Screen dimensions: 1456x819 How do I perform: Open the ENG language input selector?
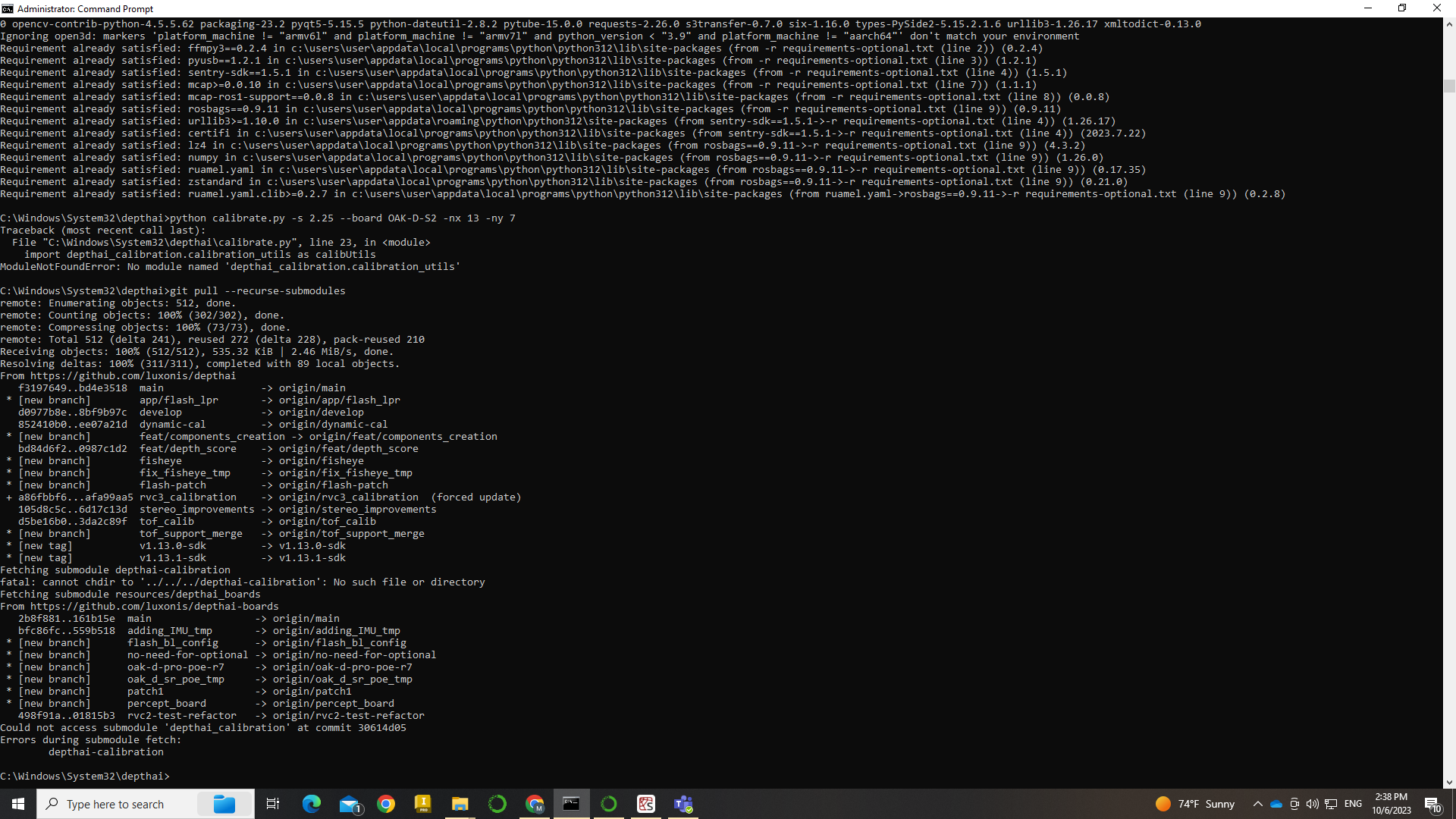pos(1353,804)
